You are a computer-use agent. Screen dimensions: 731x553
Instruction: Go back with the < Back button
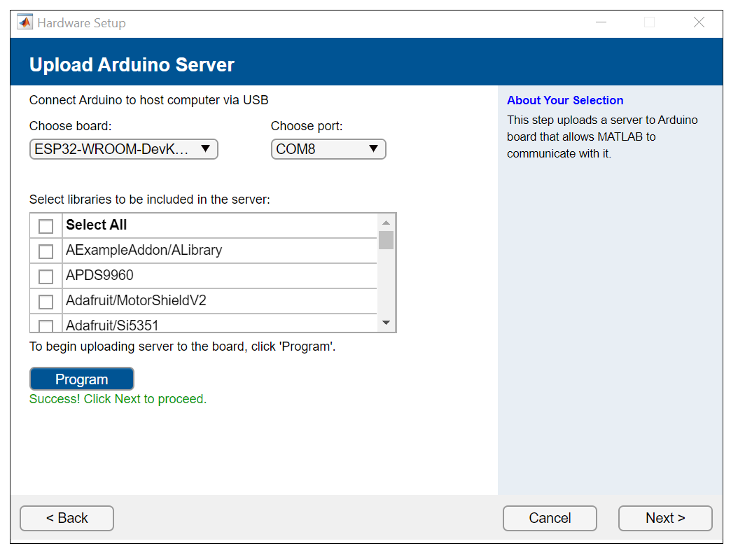(x=67, y=518)
